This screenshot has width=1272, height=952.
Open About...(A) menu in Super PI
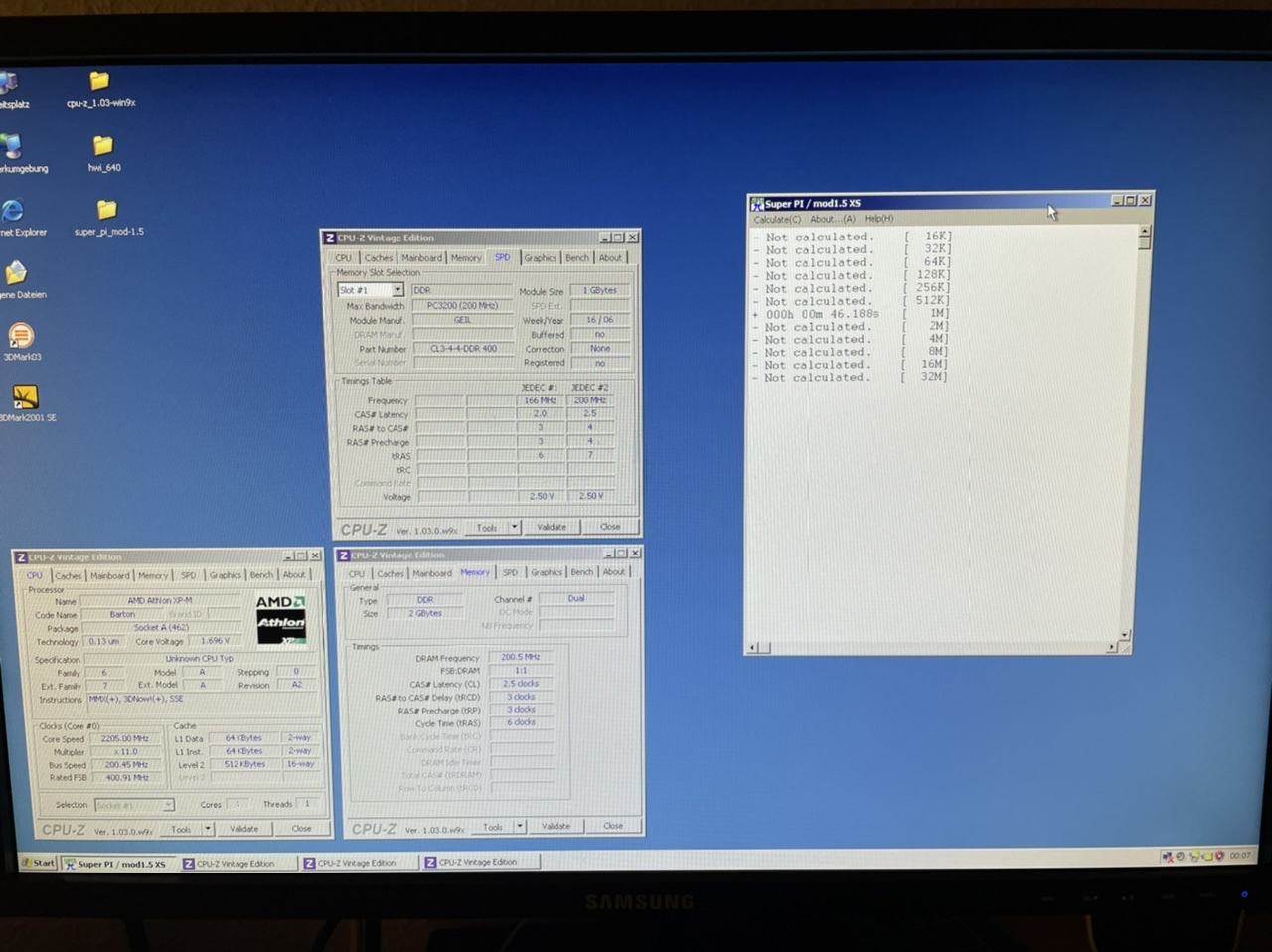(832, 219)
